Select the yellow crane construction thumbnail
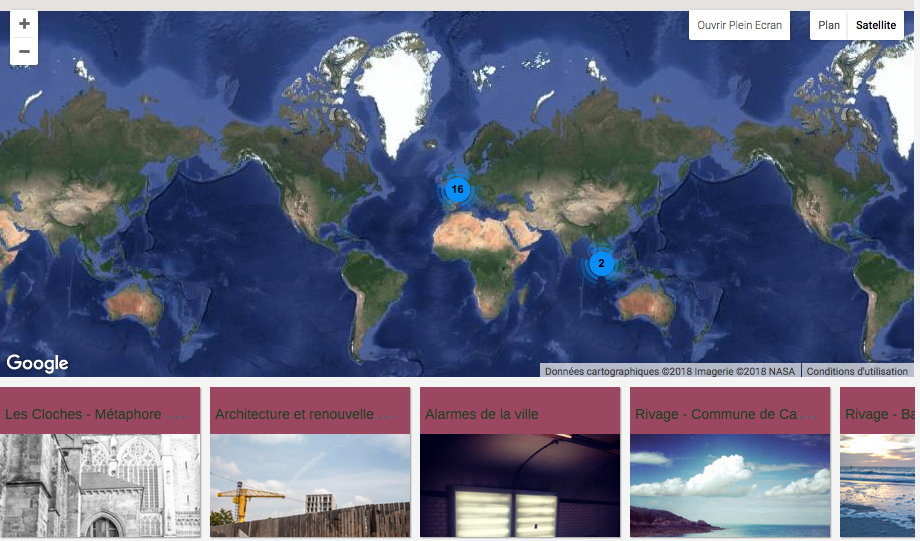920x541 pixels. click(310, 485)
